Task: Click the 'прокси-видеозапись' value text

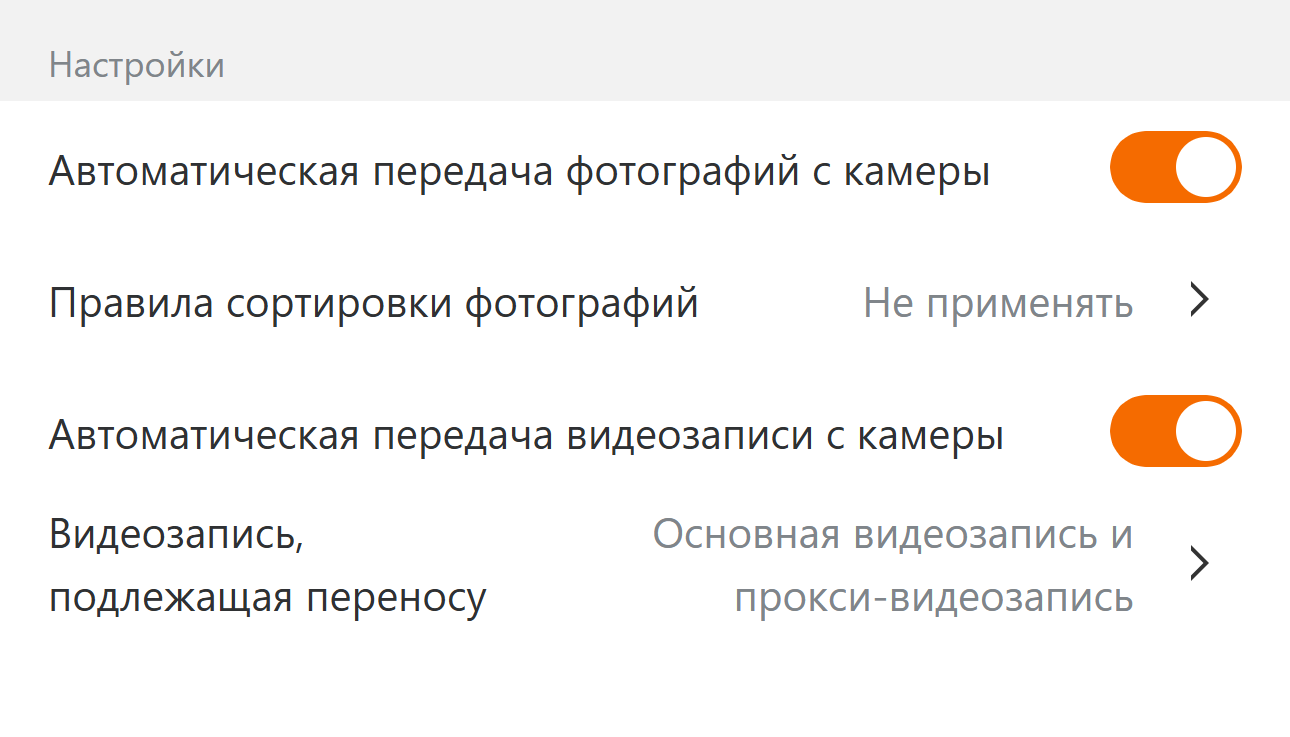Action: 933,598
